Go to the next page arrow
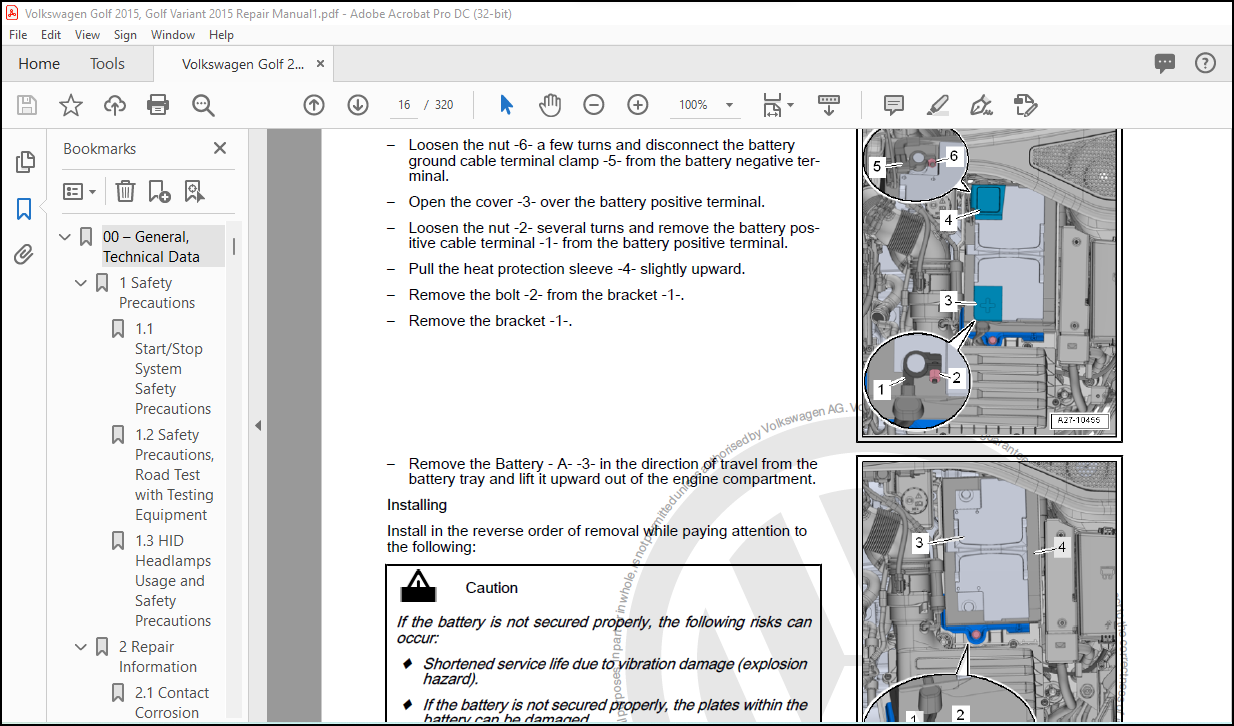 [358, 105]
